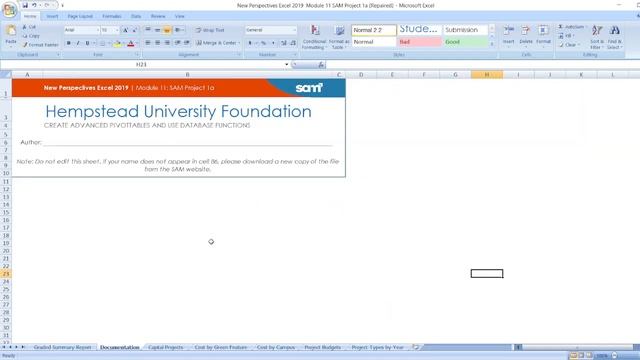Expand the cell styles gallery
This screenshot has width=640, height=360.
[492, 44]
